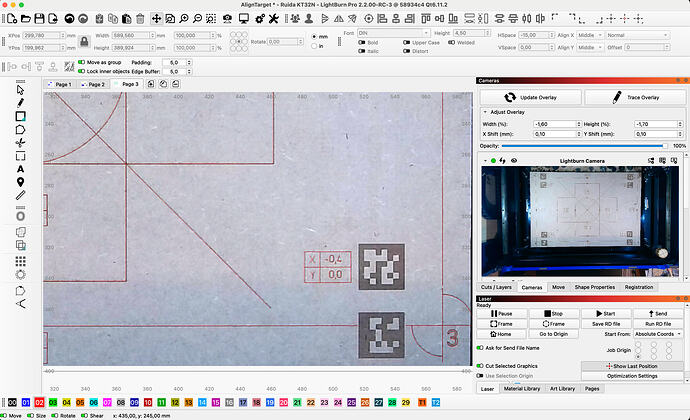Select the mm units radio button
Screen dimensions: 690x420
tap(314, 37)
